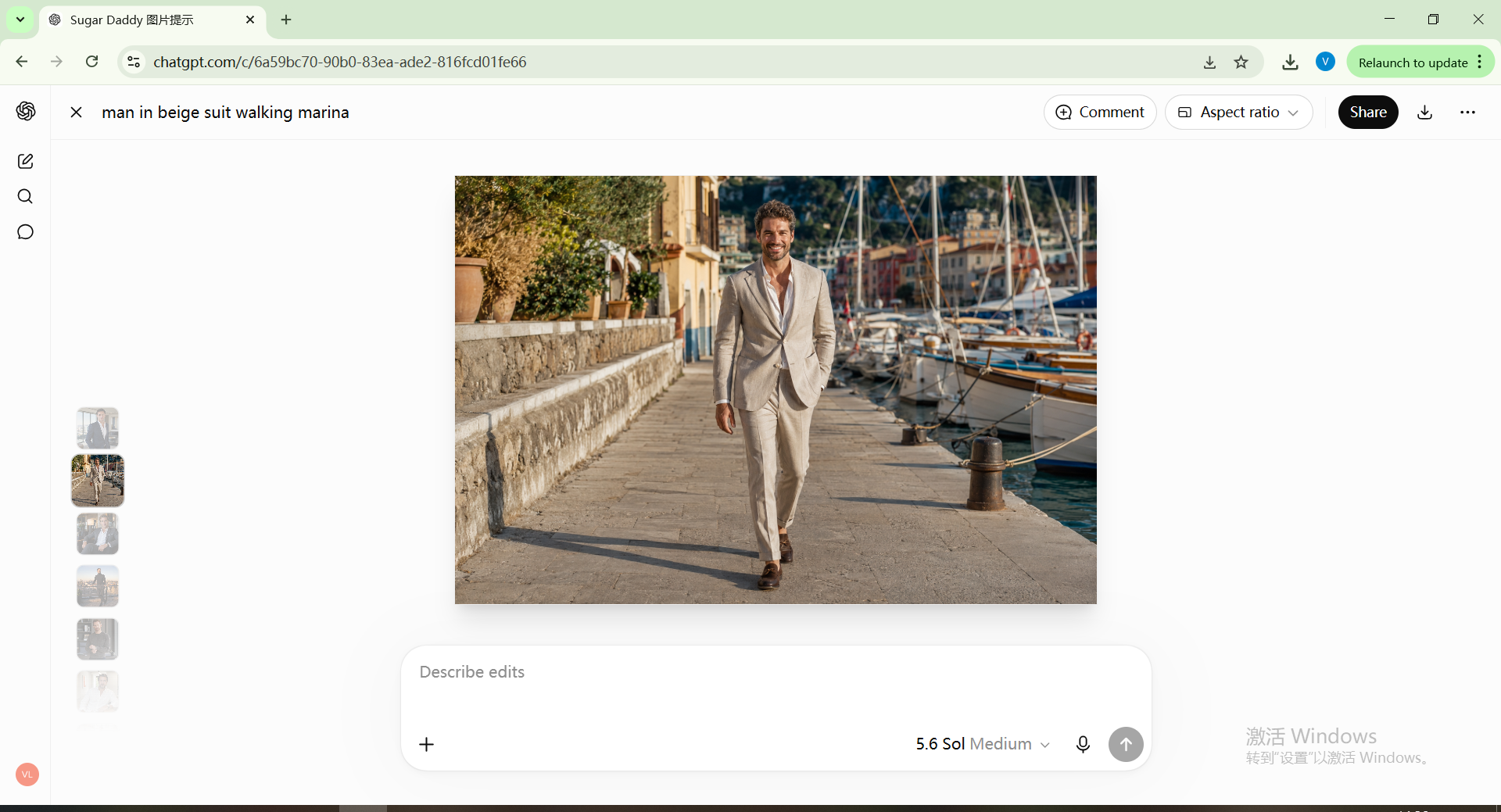Select the fourth thumbnail with waterfront scene
The image size is (1501, 812).
pos(98,586)
